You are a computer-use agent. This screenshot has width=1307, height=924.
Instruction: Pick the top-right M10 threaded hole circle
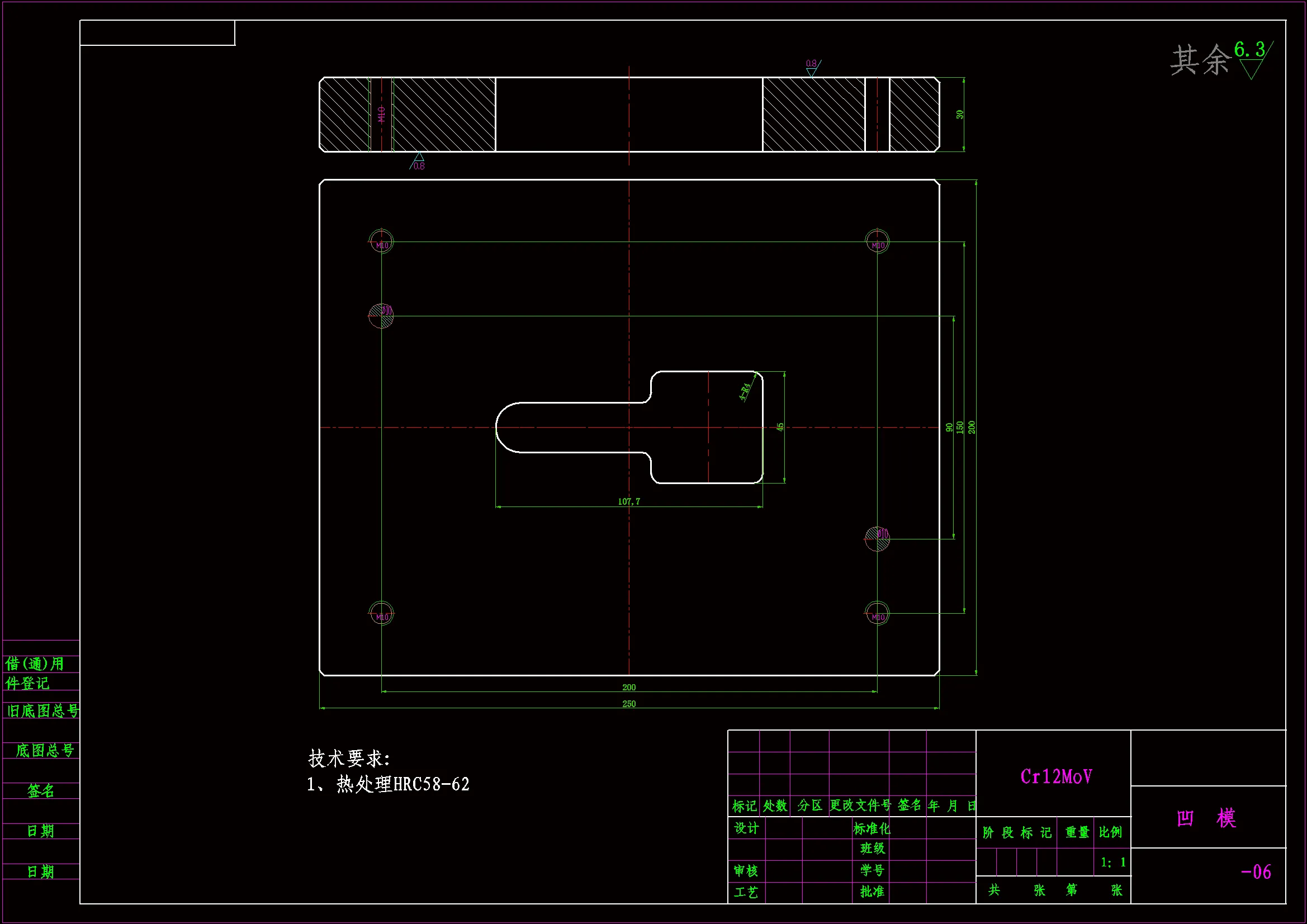877,241
